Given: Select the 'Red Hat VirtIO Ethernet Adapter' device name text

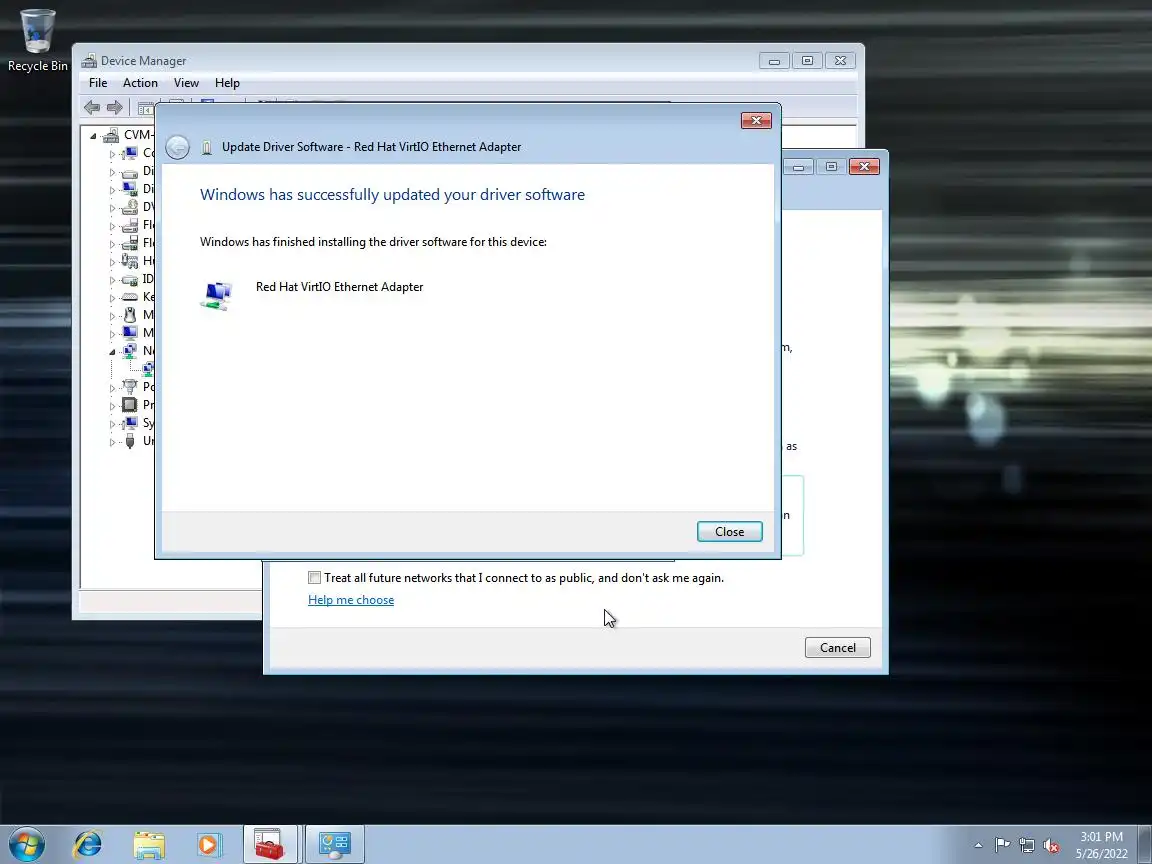Looking at the screenshot, I should [x=339, y=287].
